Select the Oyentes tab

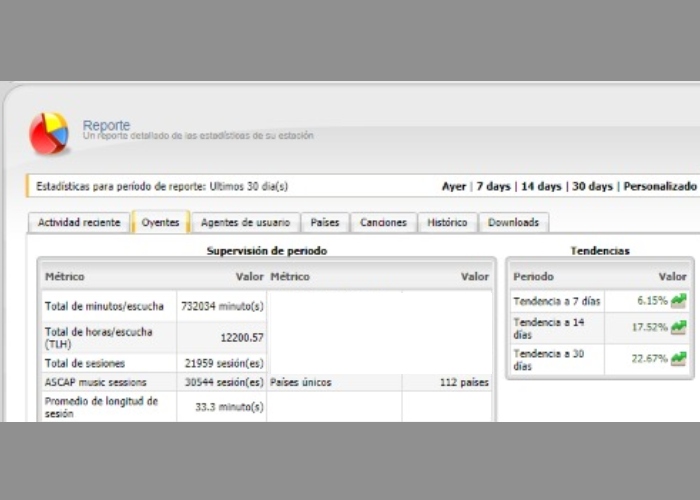161,222
